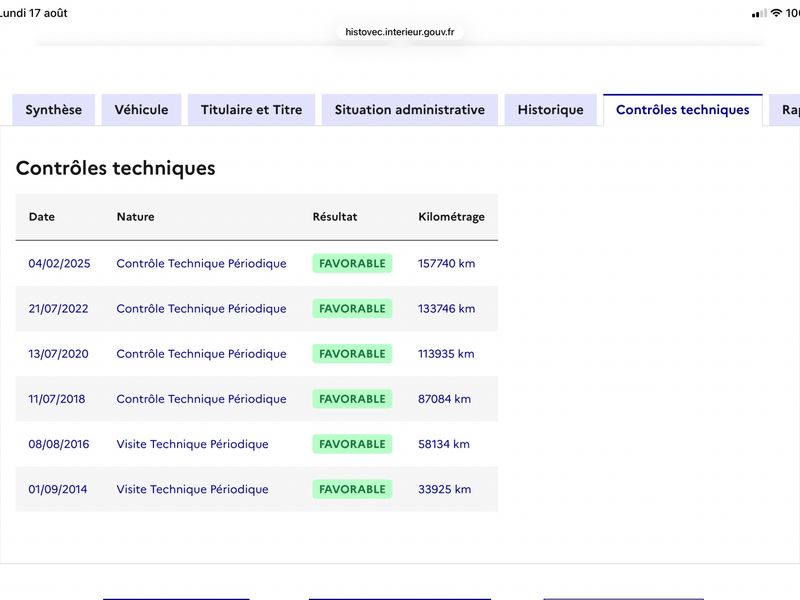The width and height of the screenshot is (800, 600).
Task: Select date 11/07/2018
Action: coord(57,399)
